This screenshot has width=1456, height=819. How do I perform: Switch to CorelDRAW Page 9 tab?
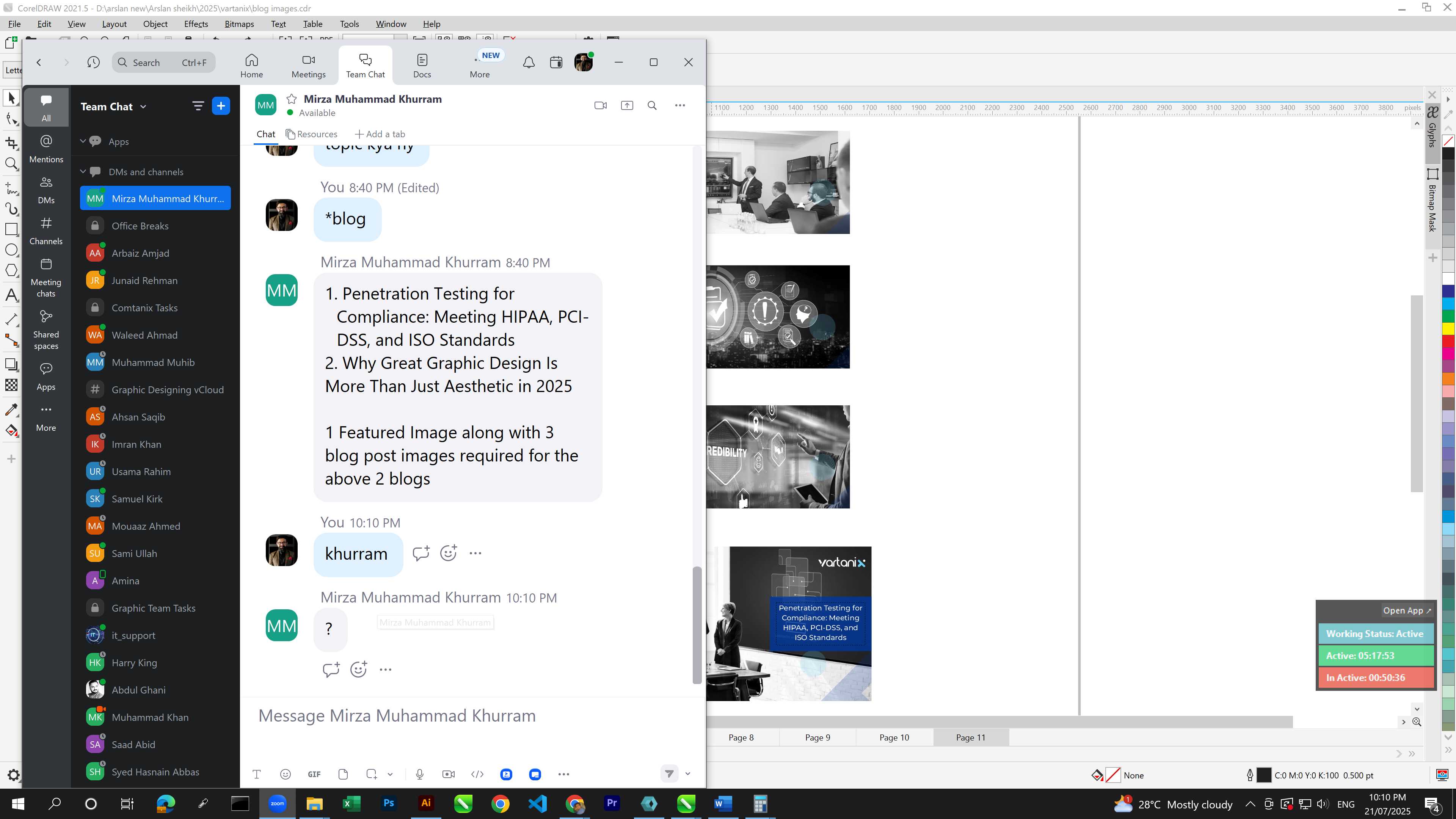(x=817, y=737)
